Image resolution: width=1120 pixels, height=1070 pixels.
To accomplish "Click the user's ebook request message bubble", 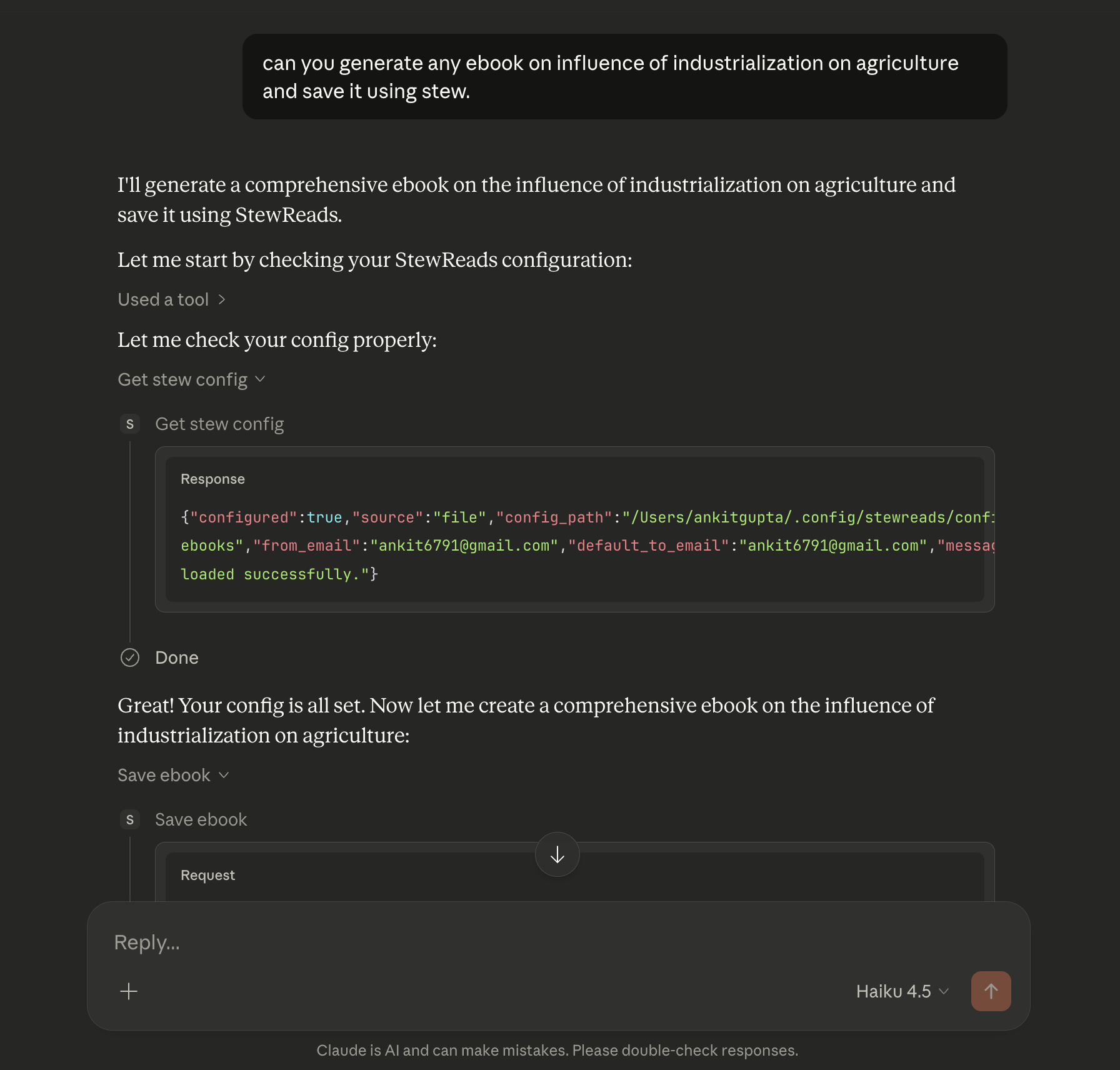I will tap(624, 77).
